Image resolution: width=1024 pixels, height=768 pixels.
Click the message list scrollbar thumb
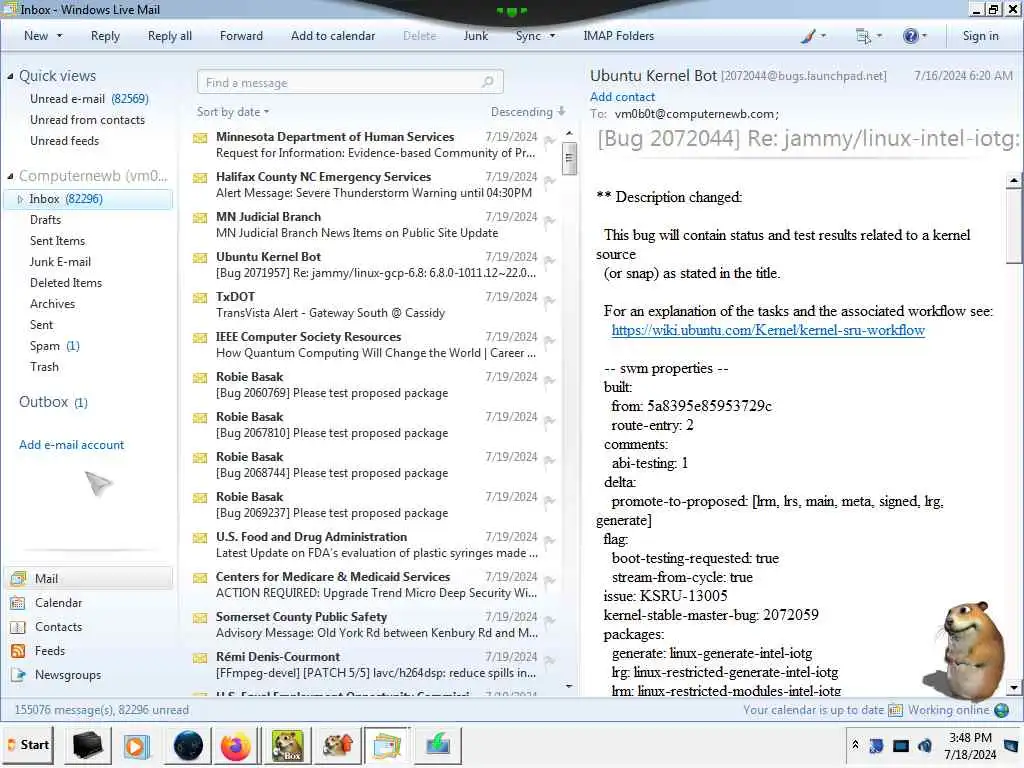point(569,159)
